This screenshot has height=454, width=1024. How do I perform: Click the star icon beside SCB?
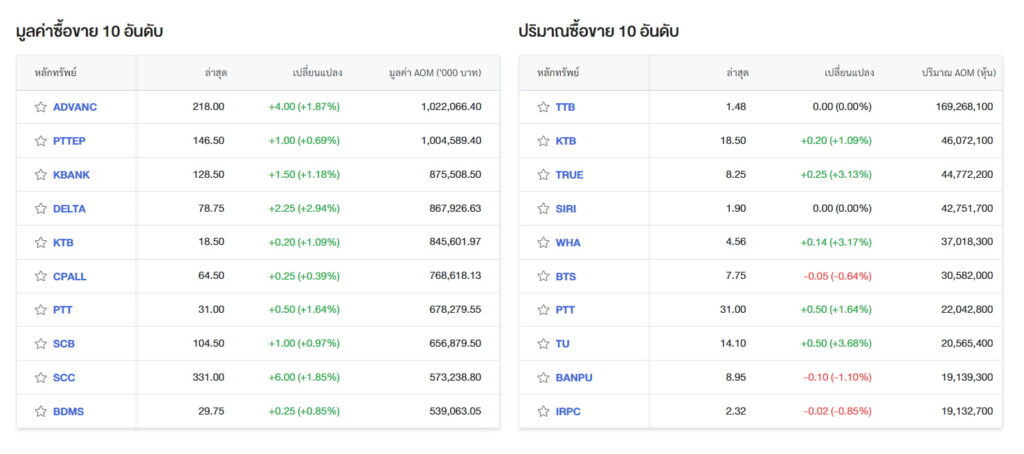(40, 344)
